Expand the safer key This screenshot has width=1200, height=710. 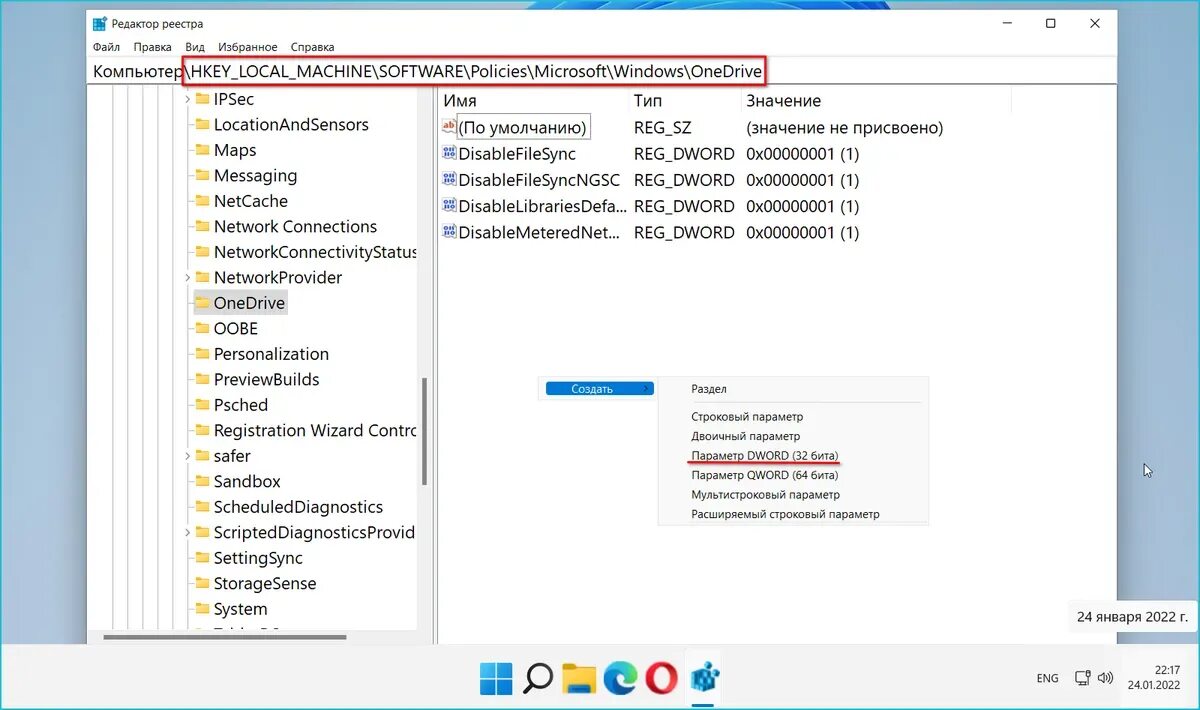[187, 456]
